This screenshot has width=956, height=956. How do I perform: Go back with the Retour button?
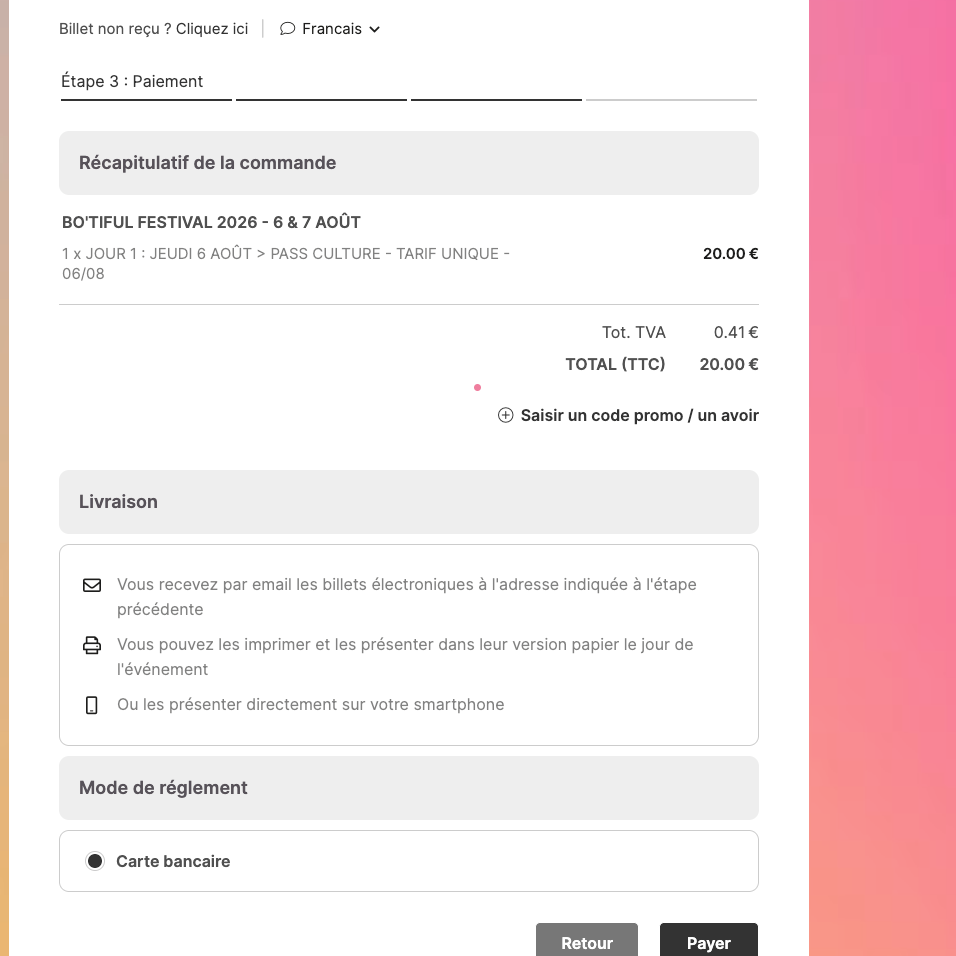click(587, 942)
